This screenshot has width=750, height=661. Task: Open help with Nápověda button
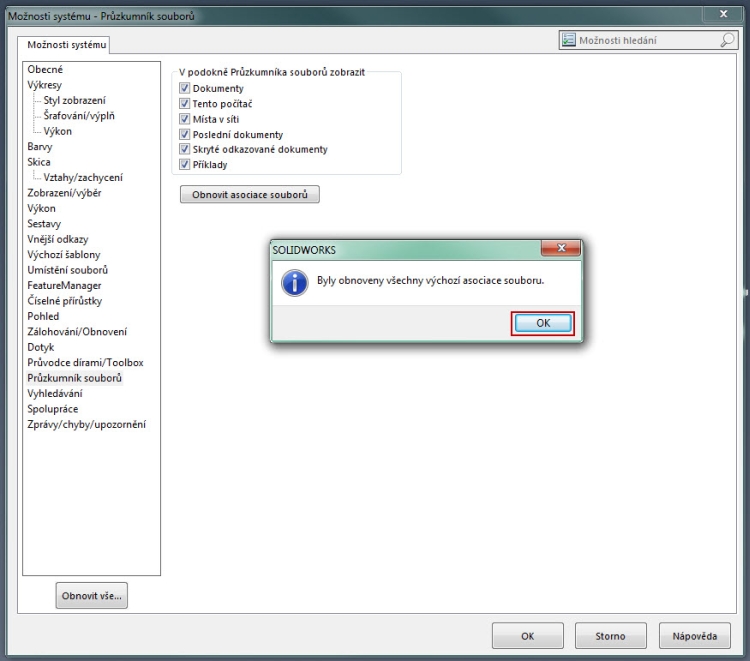pyautogui.click(x=695, y=636)
